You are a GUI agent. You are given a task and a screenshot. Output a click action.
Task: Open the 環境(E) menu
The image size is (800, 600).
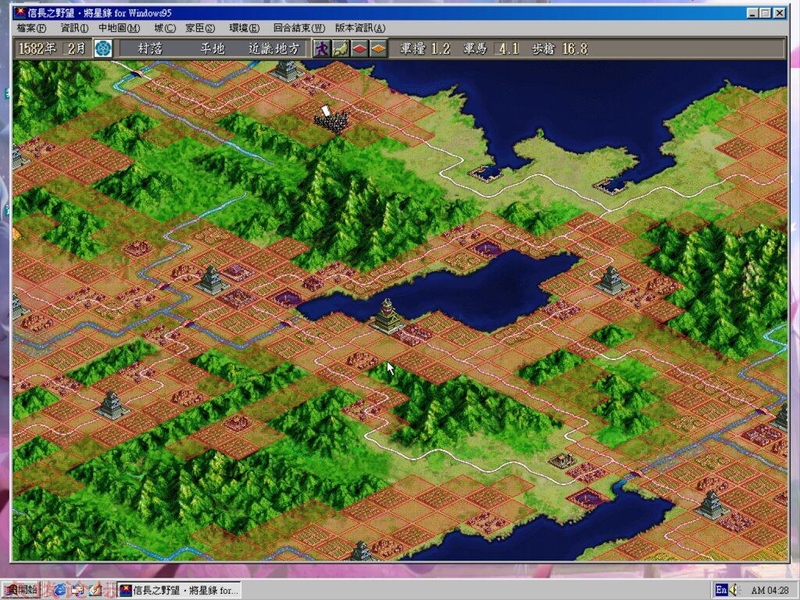point(244,28)
